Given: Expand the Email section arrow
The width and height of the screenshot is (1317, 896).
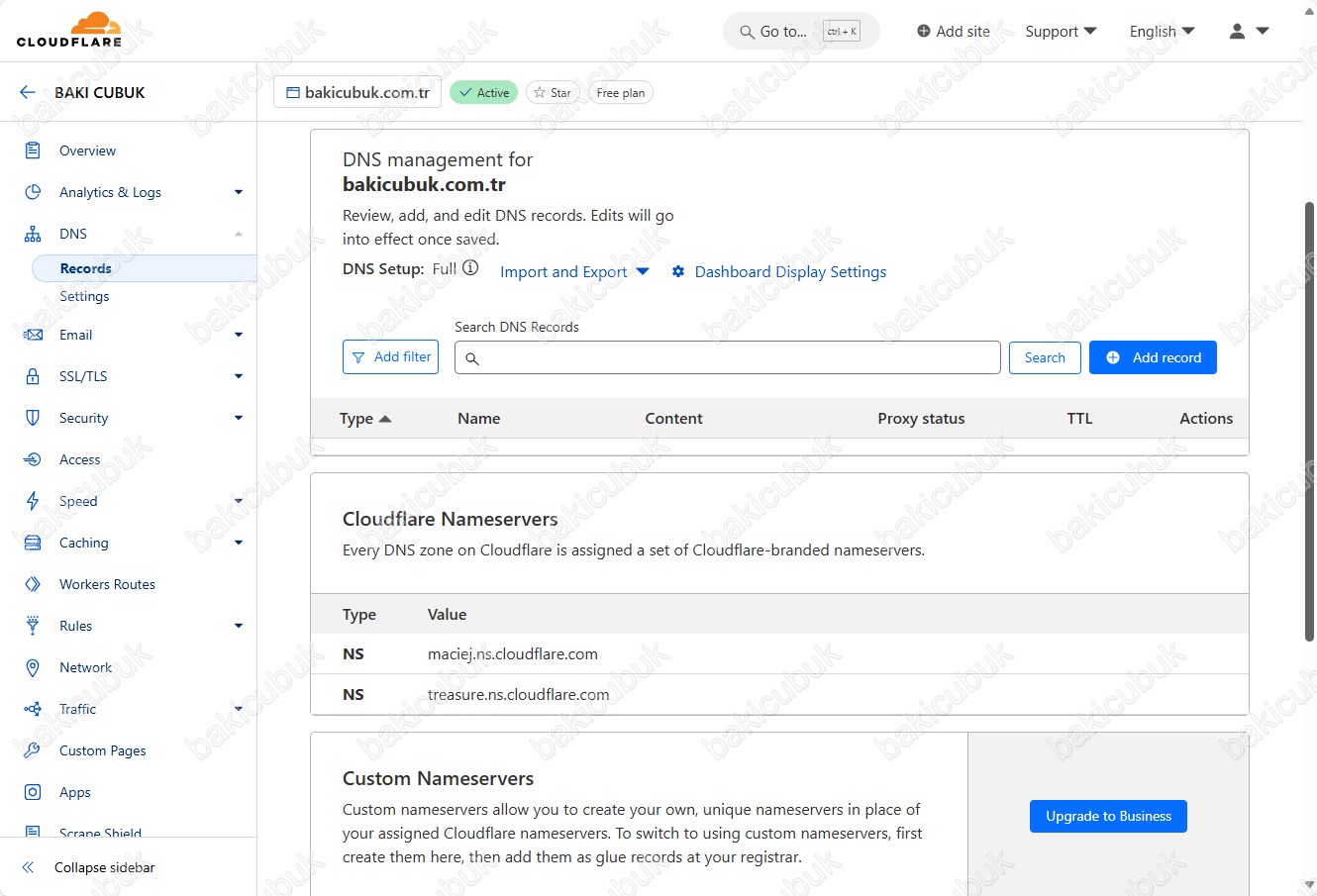Looking at the screenshot, I should 239,335.
